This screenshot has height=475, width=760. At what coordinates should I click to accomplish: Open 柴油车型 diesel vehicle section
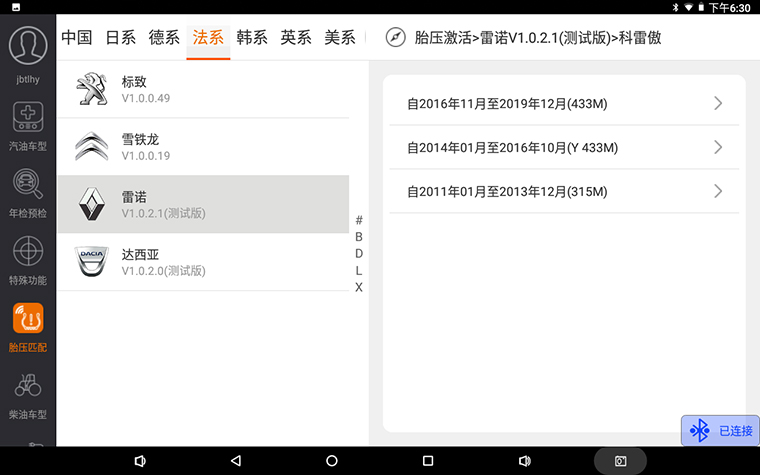tap(28, 395)
